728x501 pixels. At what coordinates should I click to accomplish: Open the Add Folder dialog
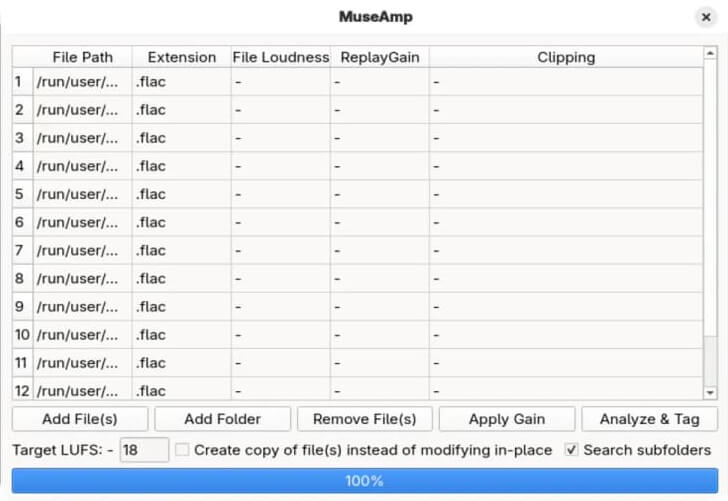coord(222,419)
